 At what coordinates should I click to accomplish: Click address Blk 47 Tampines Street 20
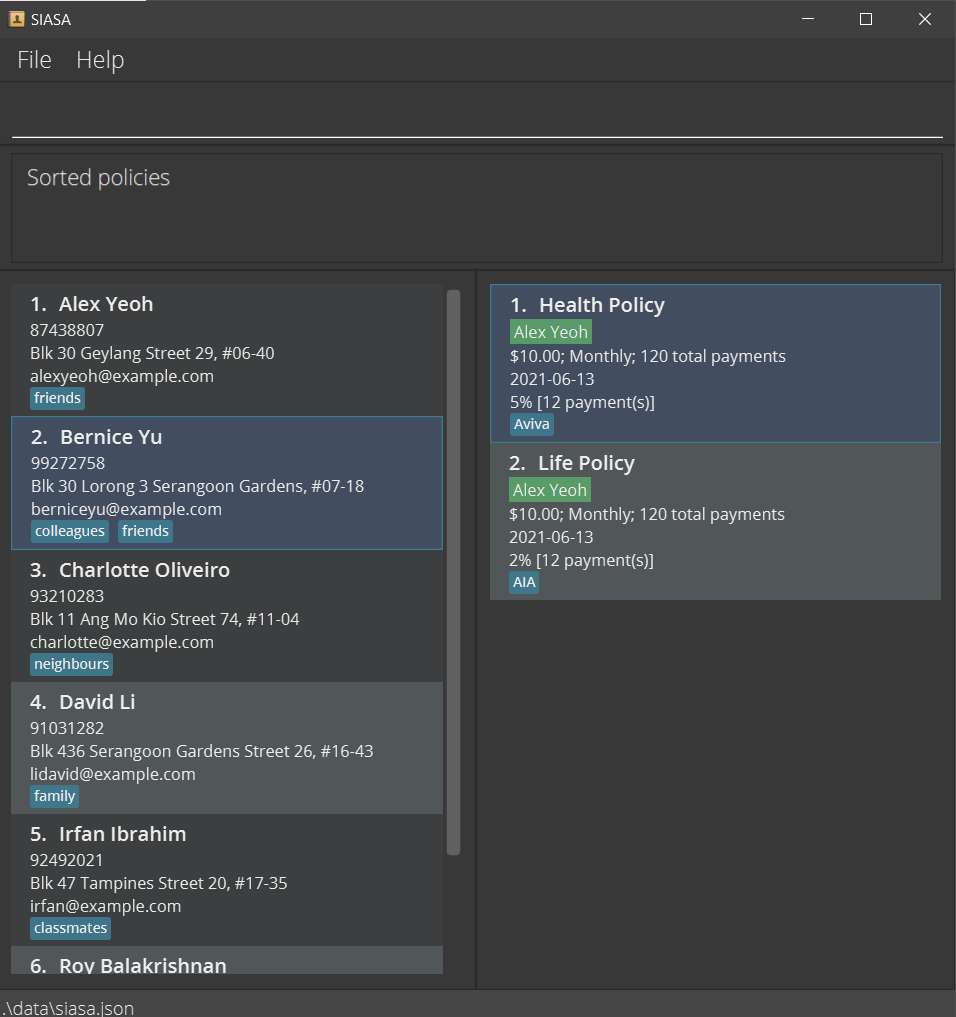159,883
